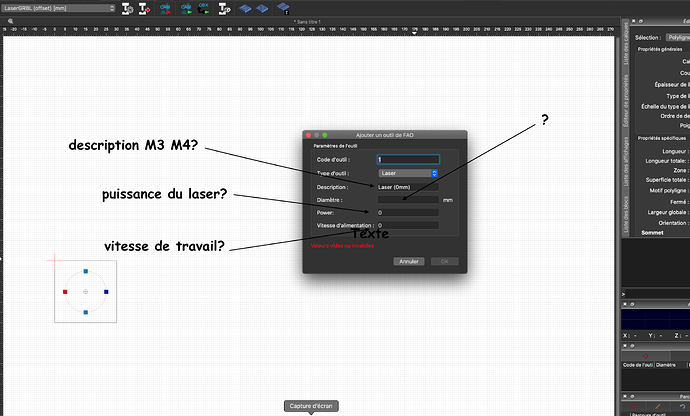
Task: Click the 'Motif polyligne' property label
Action: point(669,191)
